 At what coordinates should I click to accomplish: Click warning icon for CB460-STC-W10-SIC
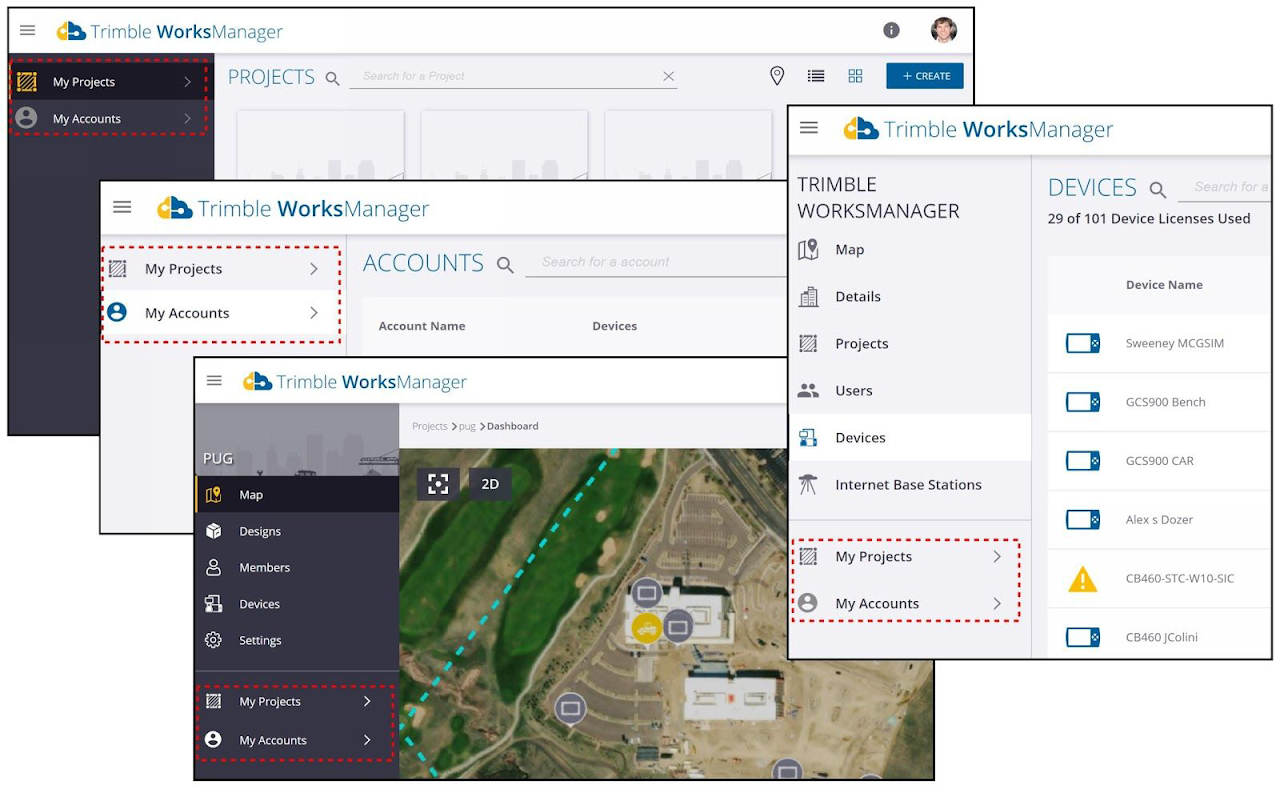(x=1083, y=579)
